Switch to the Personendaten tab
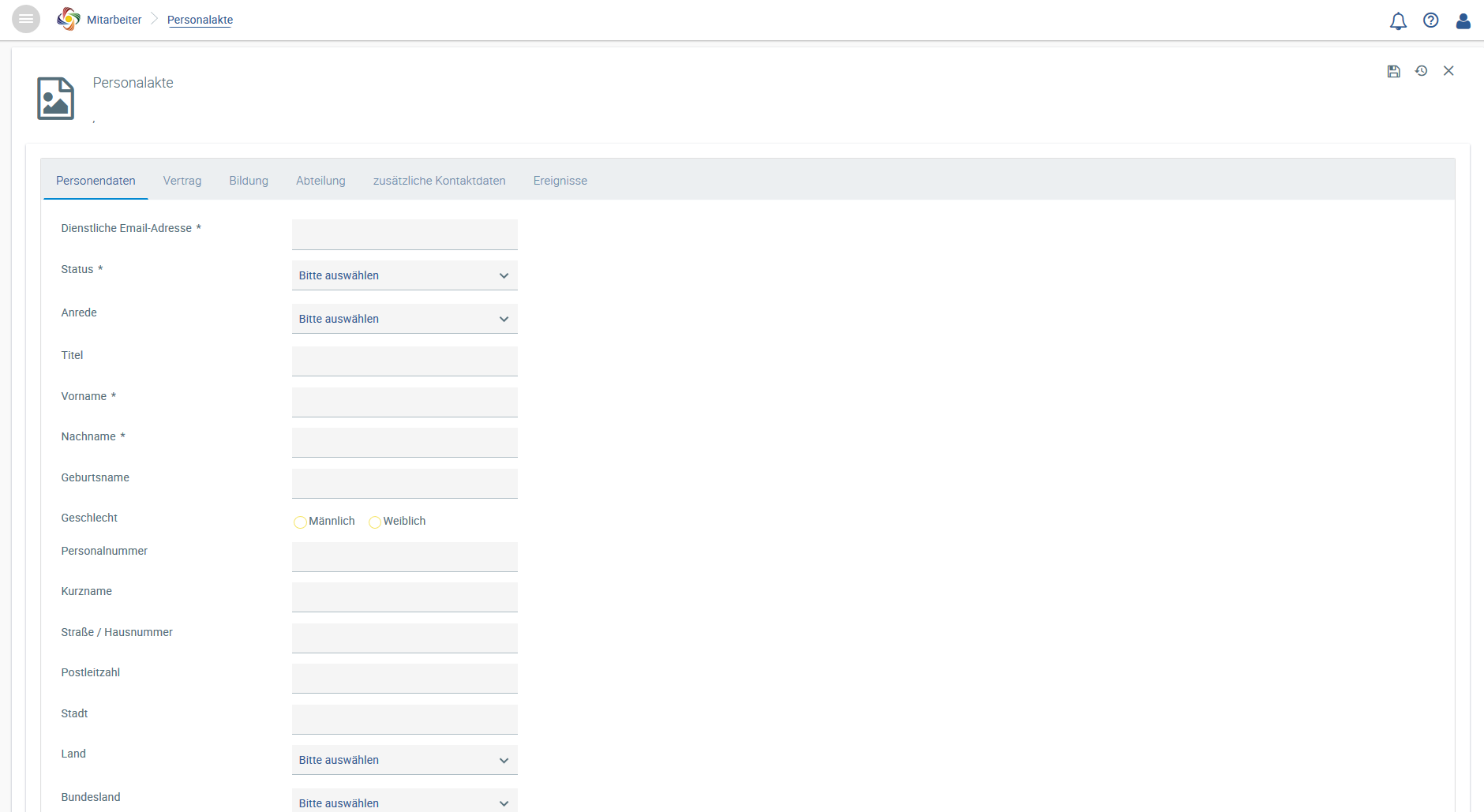The height and width of the screenshot is (812, 1484). (x=96, y=181)
